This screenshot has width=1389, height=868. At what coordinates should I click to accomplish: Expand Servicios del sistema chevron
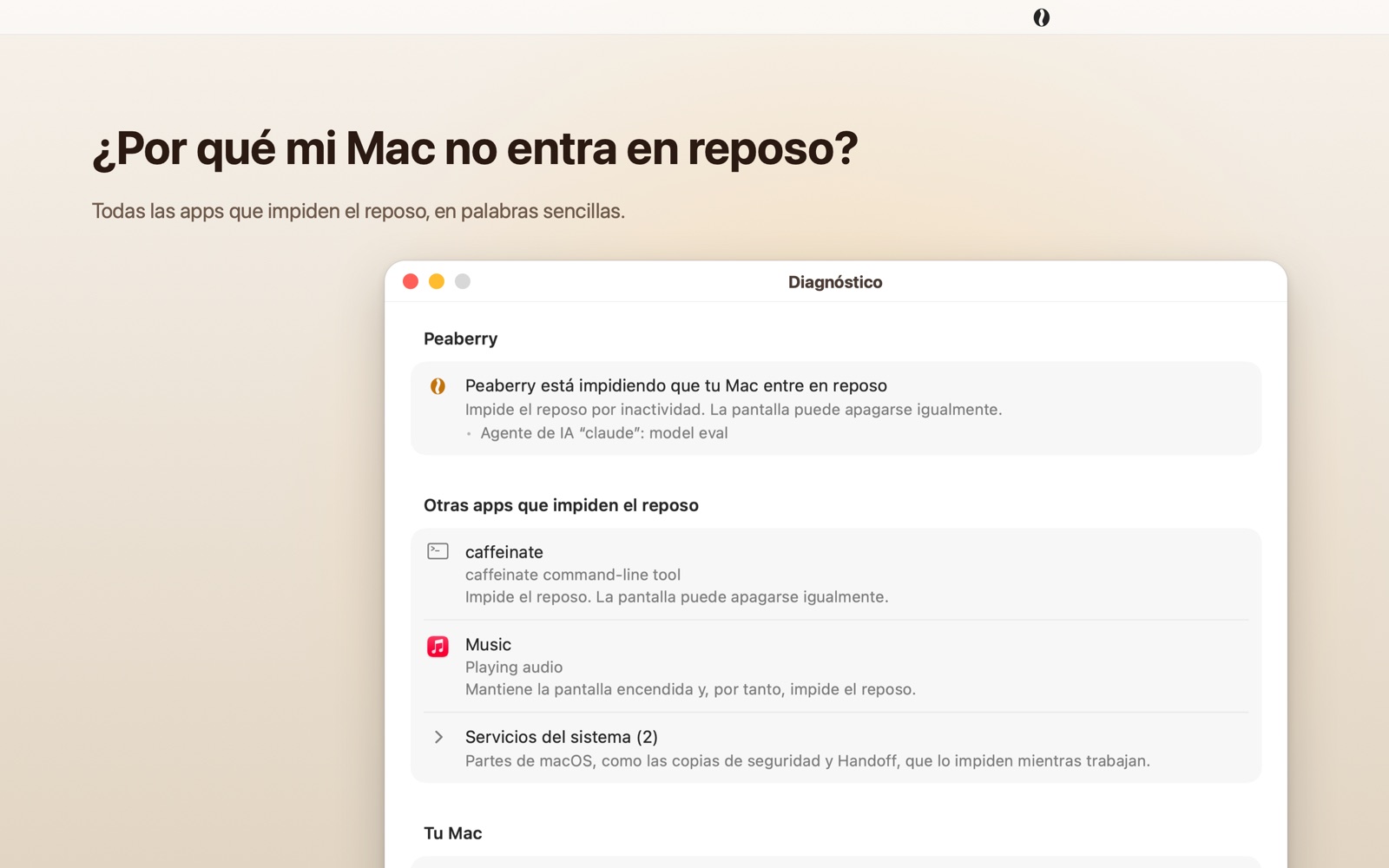pos(438,737)
